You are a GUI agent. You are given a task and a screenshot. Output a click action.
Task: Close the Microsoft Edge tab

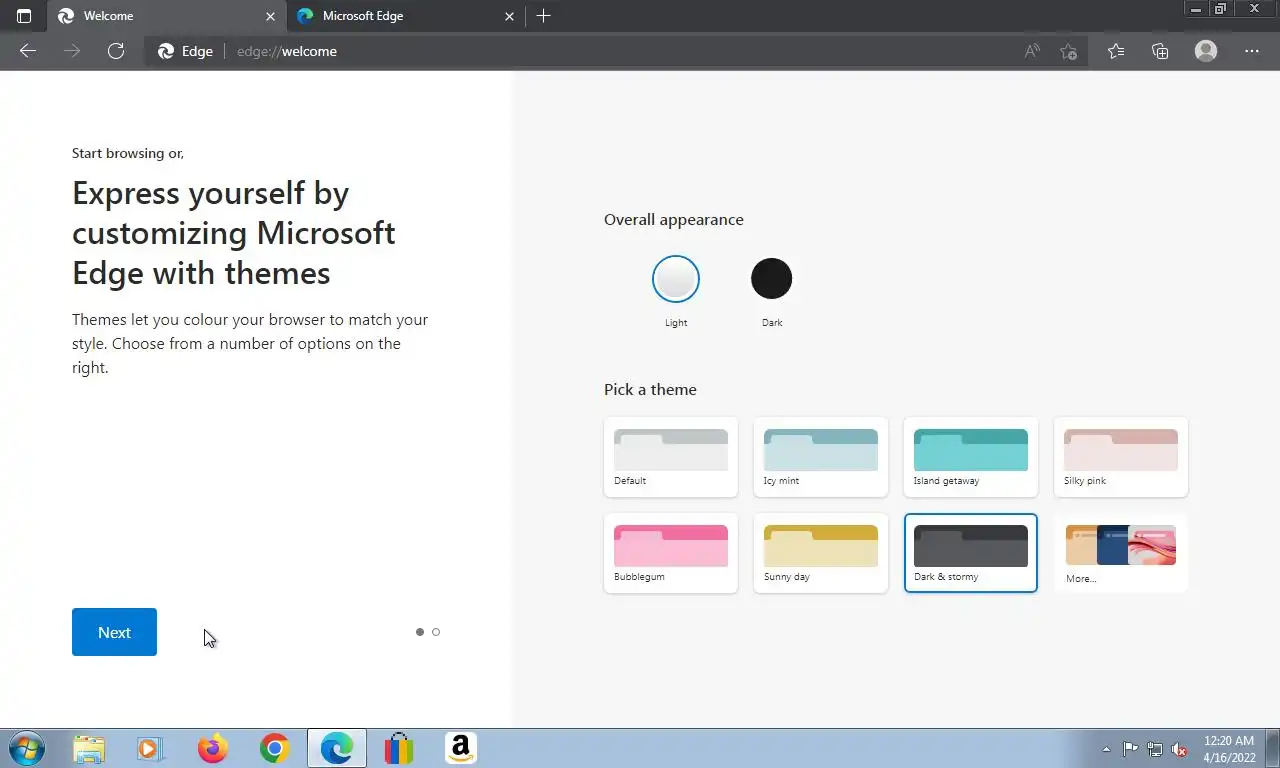click(509, 16)
